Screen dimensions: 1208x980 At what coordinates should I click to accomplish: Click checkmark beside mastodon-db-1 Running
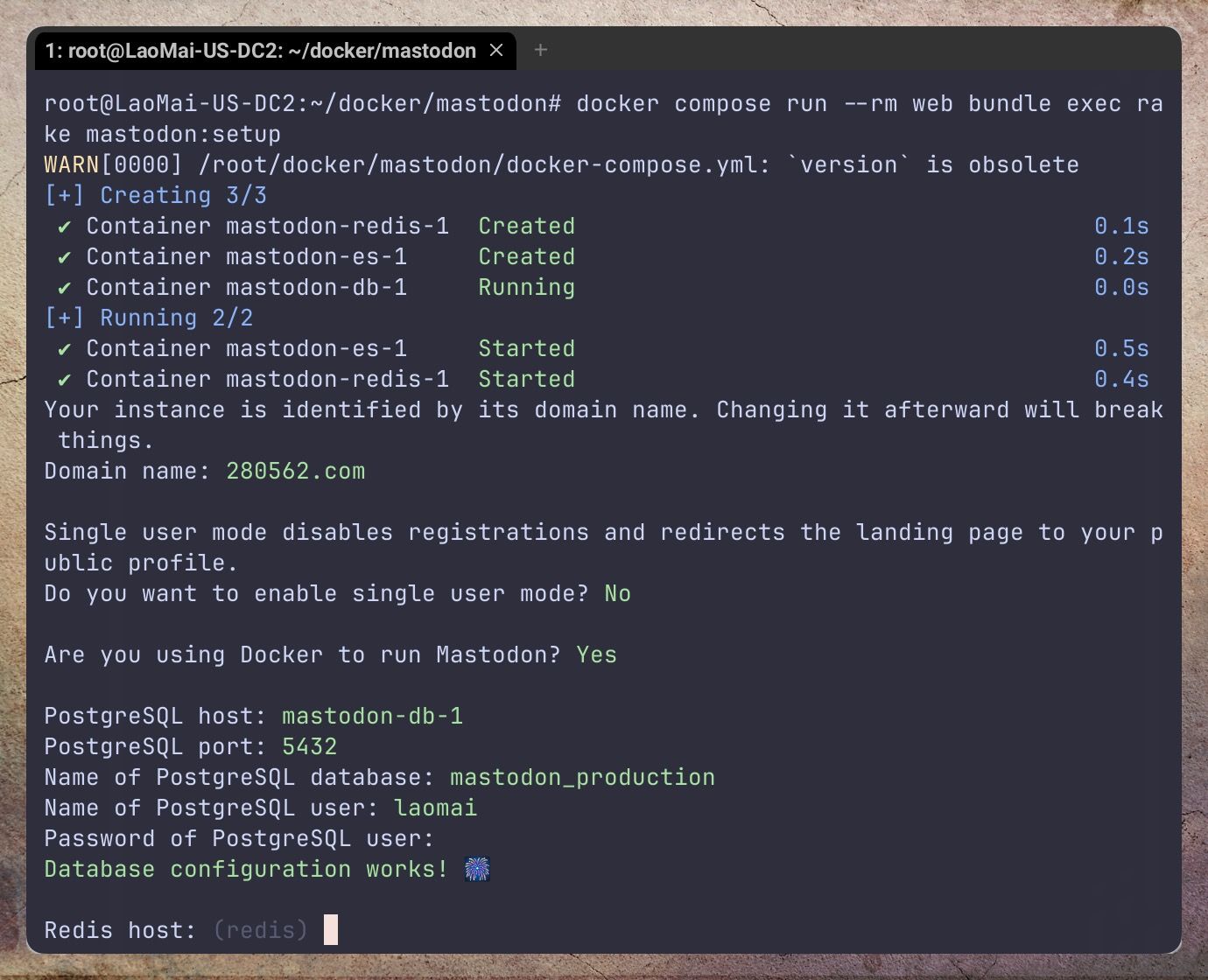point(65,287)
